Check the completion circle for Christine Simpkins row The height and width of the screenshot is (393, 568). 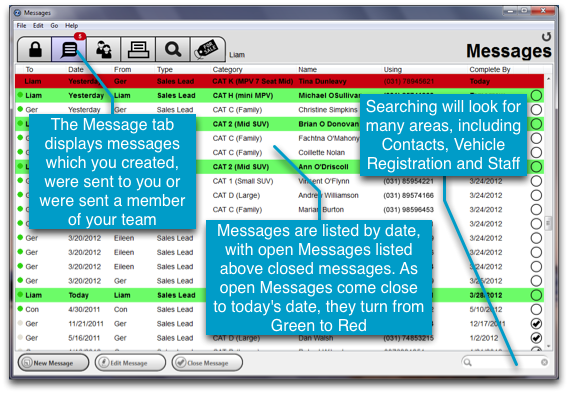[536, 110]
